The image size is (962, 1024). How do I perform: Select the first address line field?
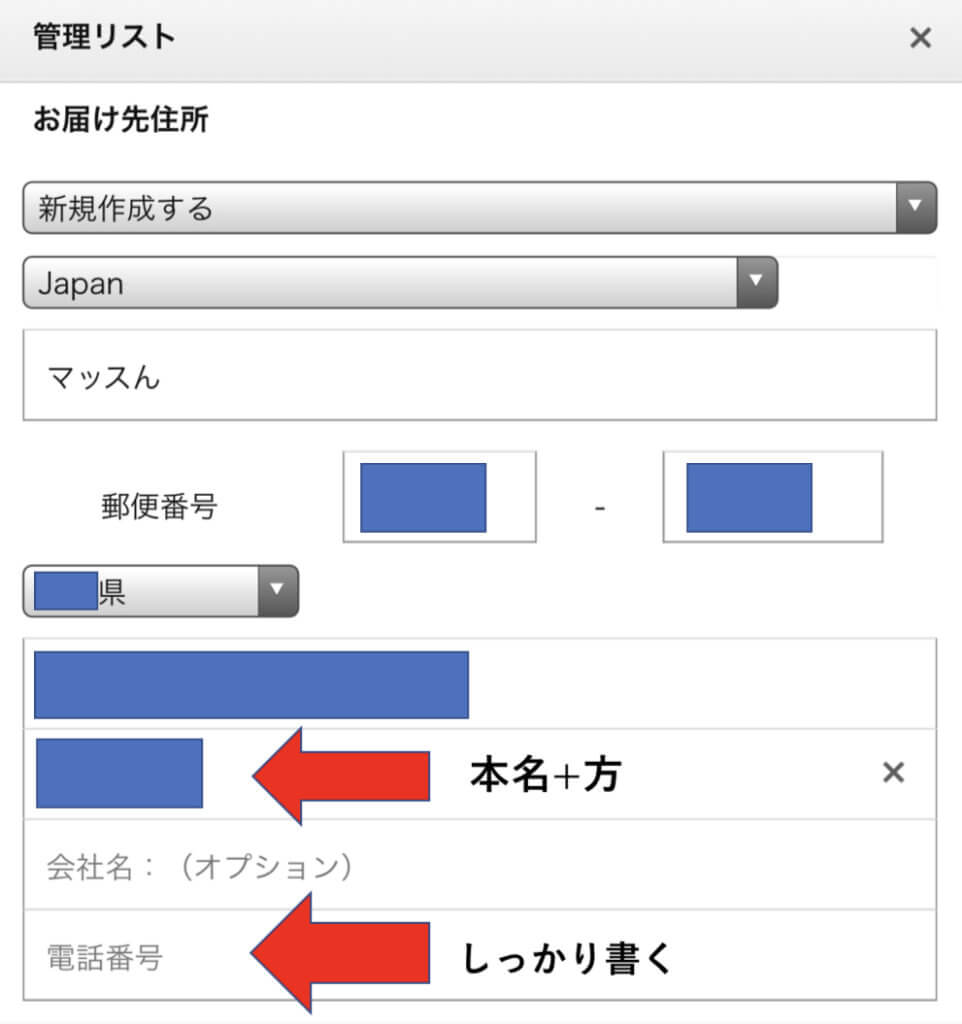(x=479, y=685)
